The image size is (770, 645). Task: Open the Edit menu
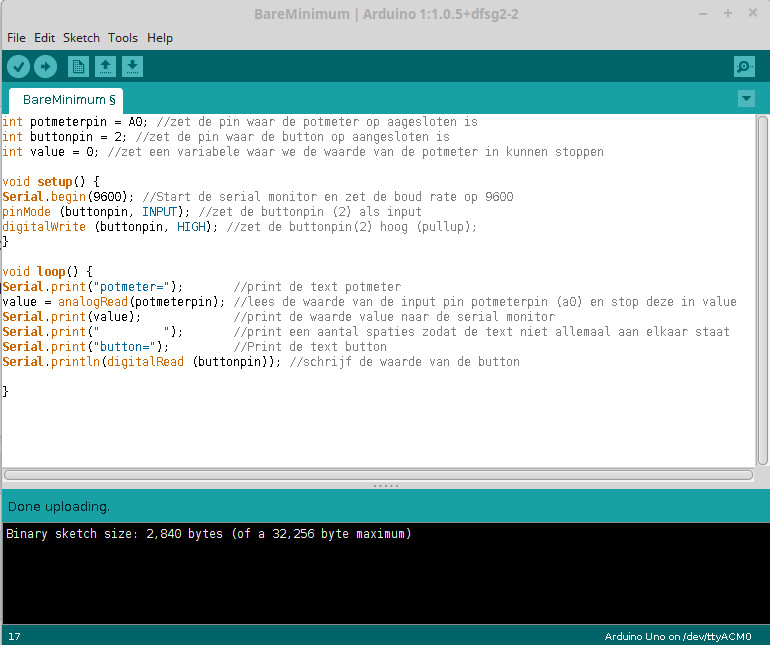tap(44, 38)
